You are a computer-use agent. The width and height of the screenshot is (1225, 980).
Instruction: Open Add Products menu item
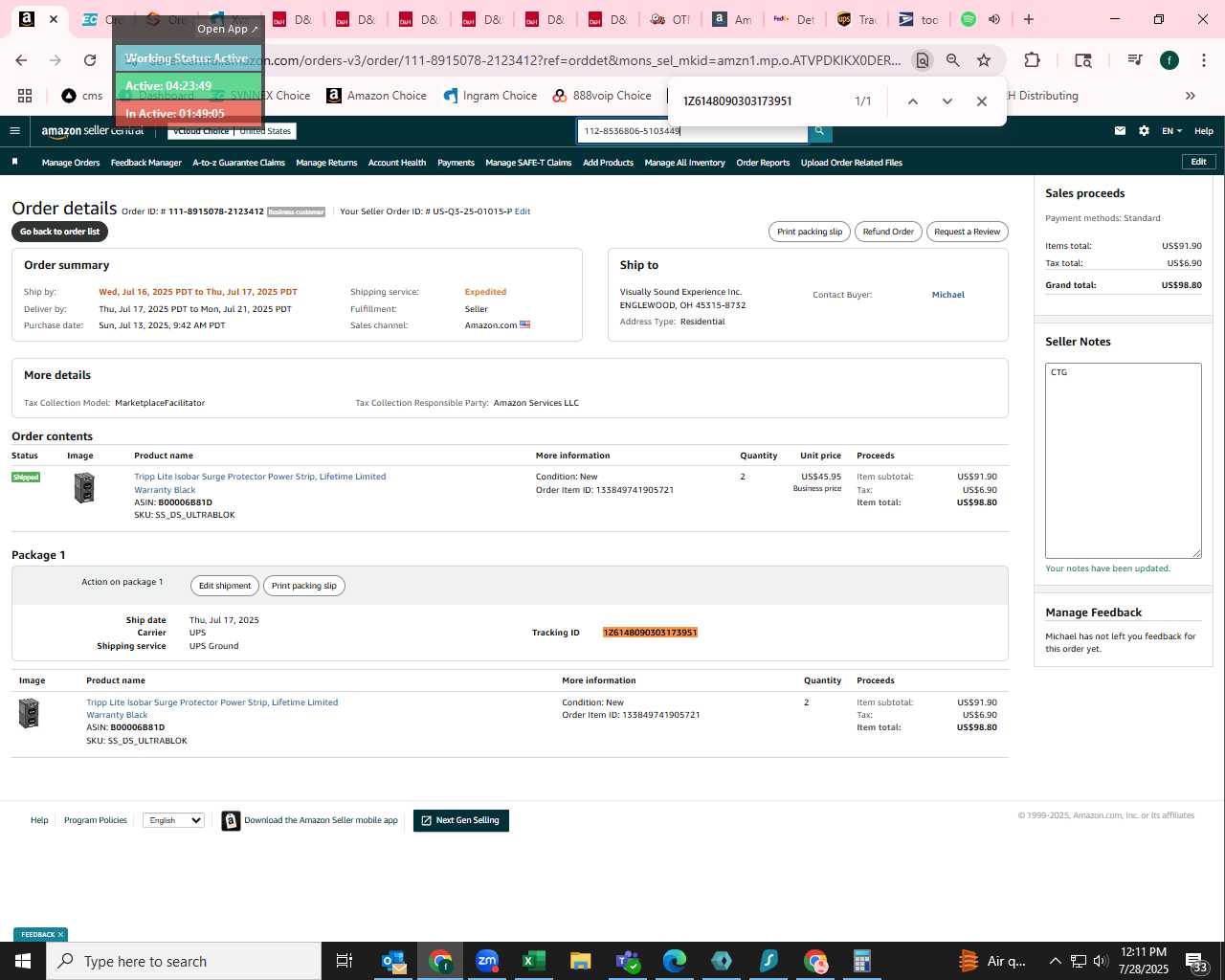click(608, 163)
